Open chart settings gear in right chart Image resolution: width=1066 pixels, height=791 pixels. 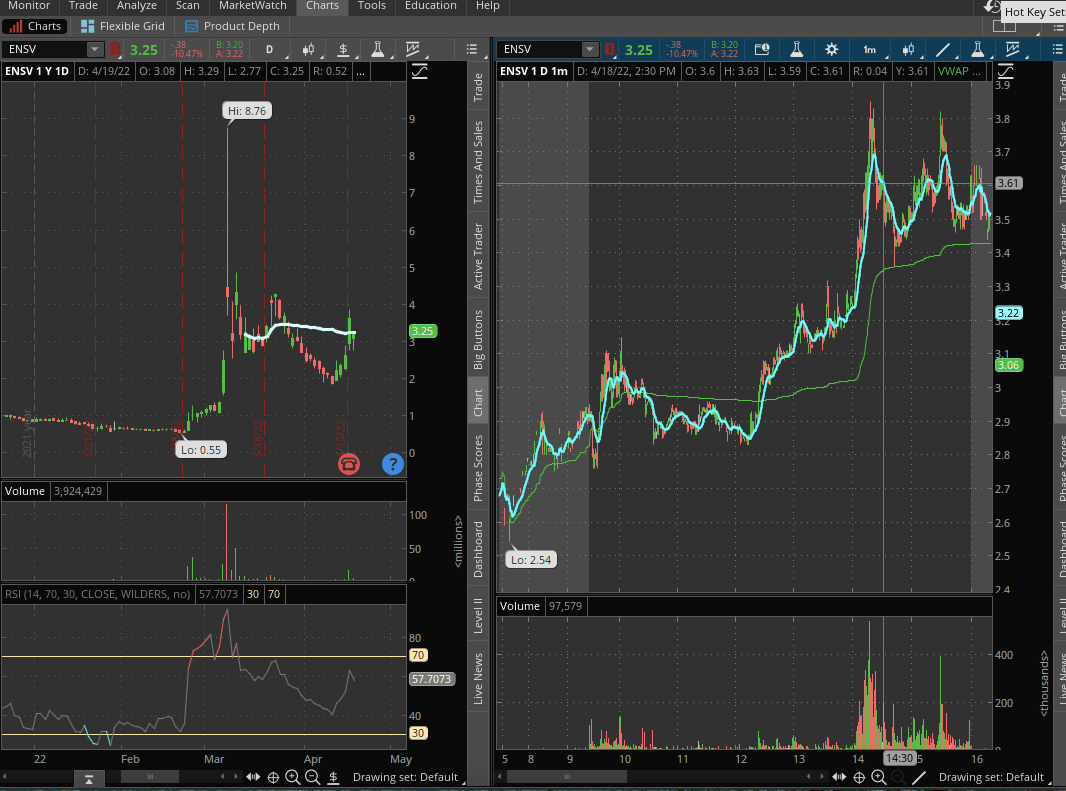[832, 49]
